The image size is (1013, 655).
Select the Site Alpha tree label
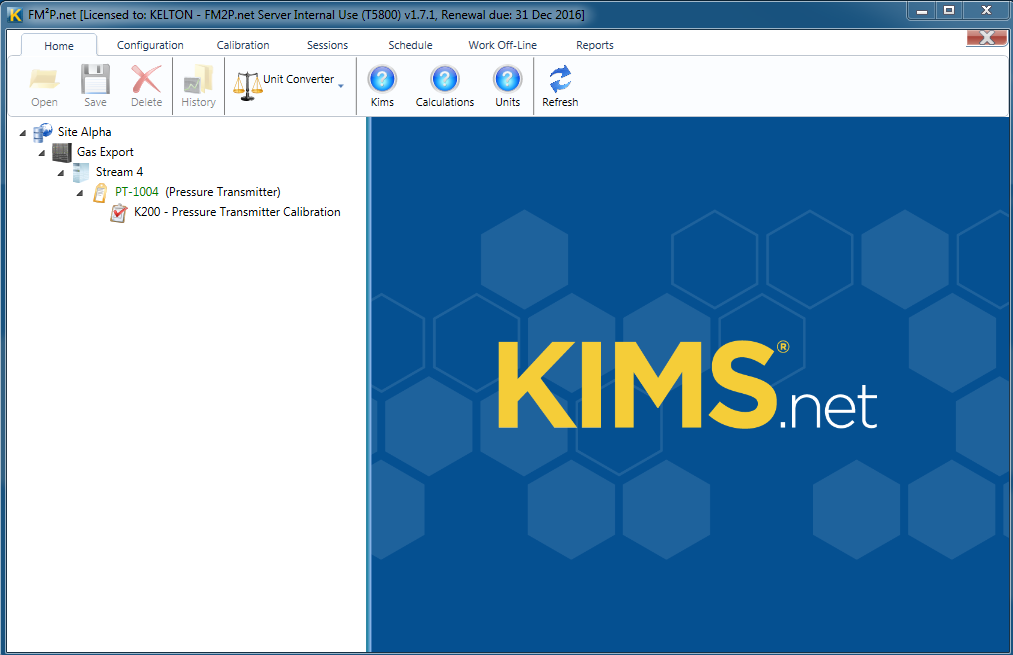[x=85, y=132]
